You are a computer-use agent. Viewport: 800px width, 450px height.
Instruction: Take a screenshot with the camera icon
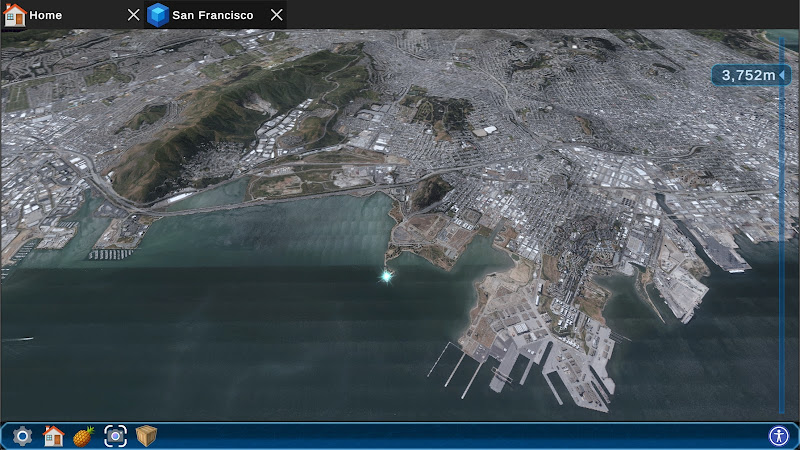point(115,436)
